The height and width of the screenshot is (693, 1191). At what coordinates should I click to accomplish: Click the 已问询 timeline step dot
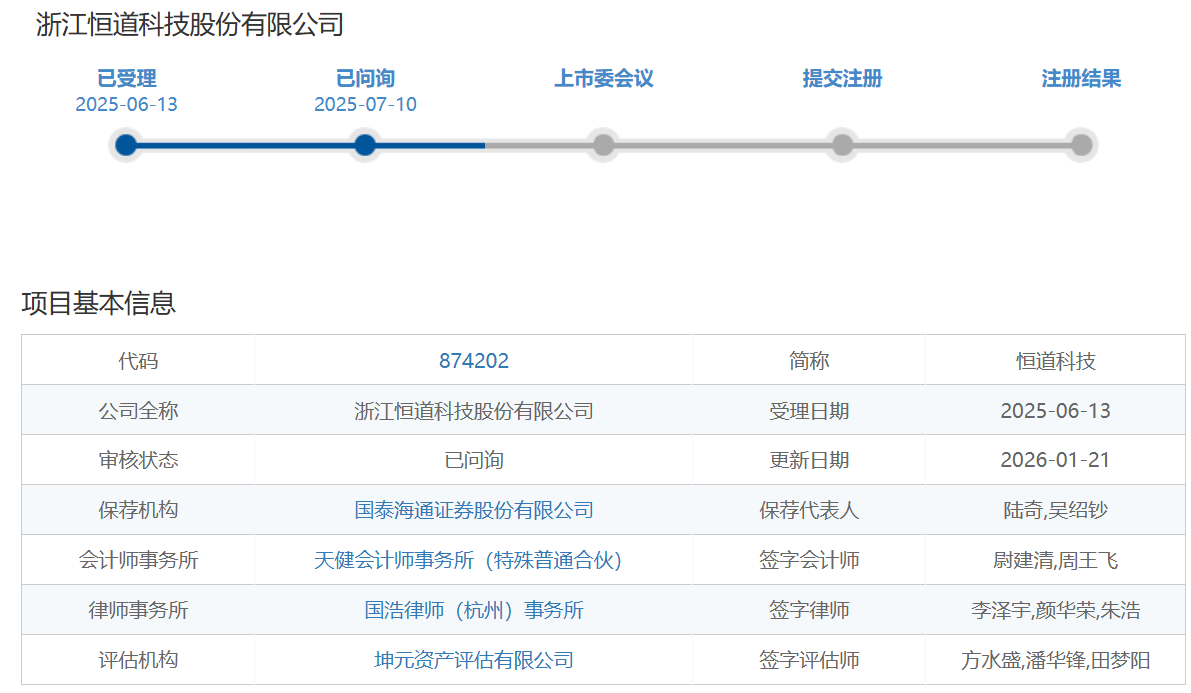coord(365,145)
